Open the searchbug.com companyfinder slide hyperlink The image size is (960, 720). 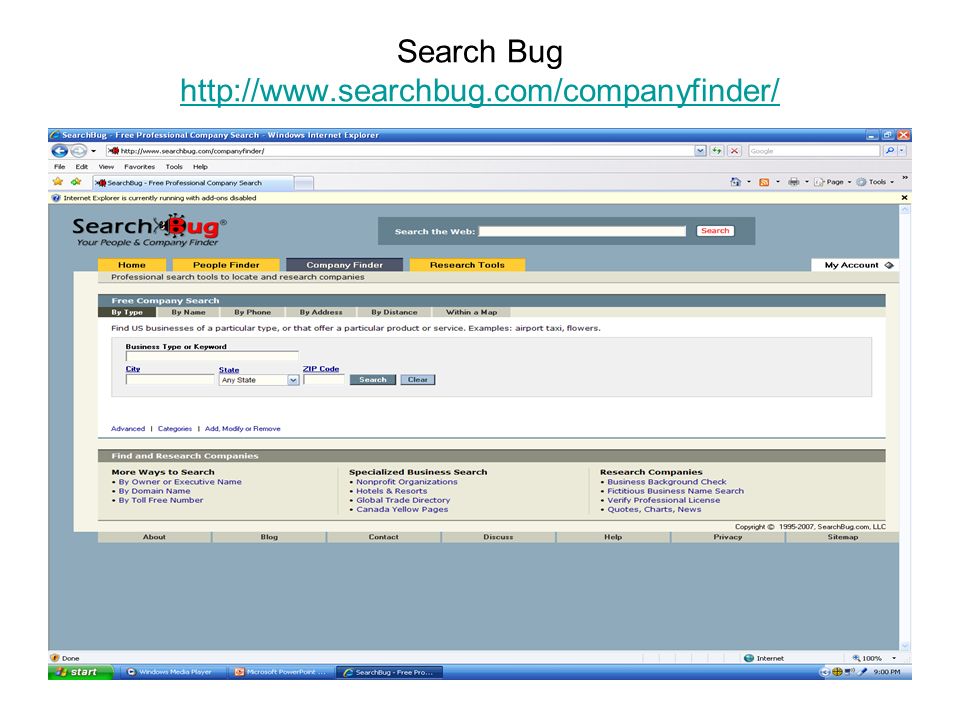[x=479, y=91]
